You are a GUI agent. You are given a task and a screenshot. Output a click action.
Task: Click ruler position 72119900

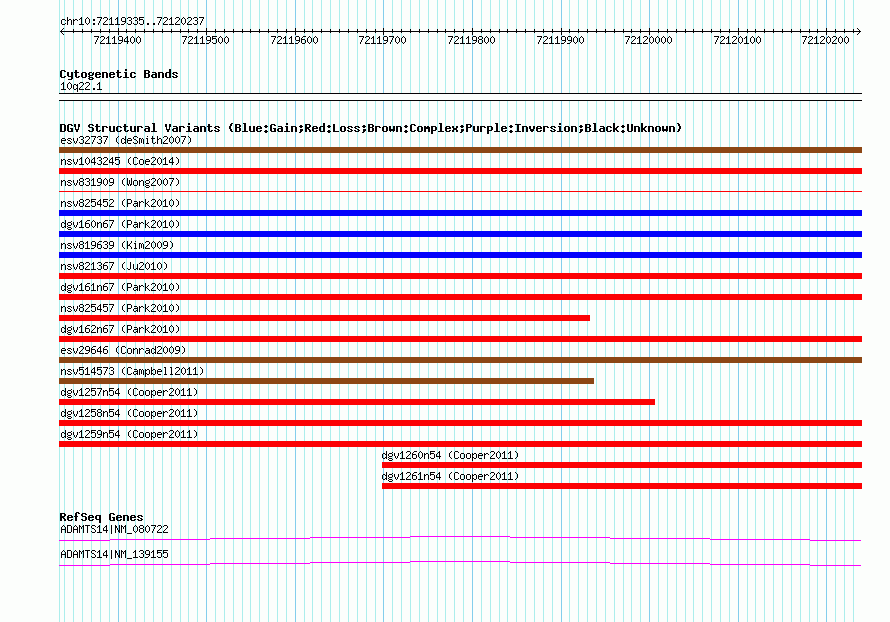click(560, 40)
